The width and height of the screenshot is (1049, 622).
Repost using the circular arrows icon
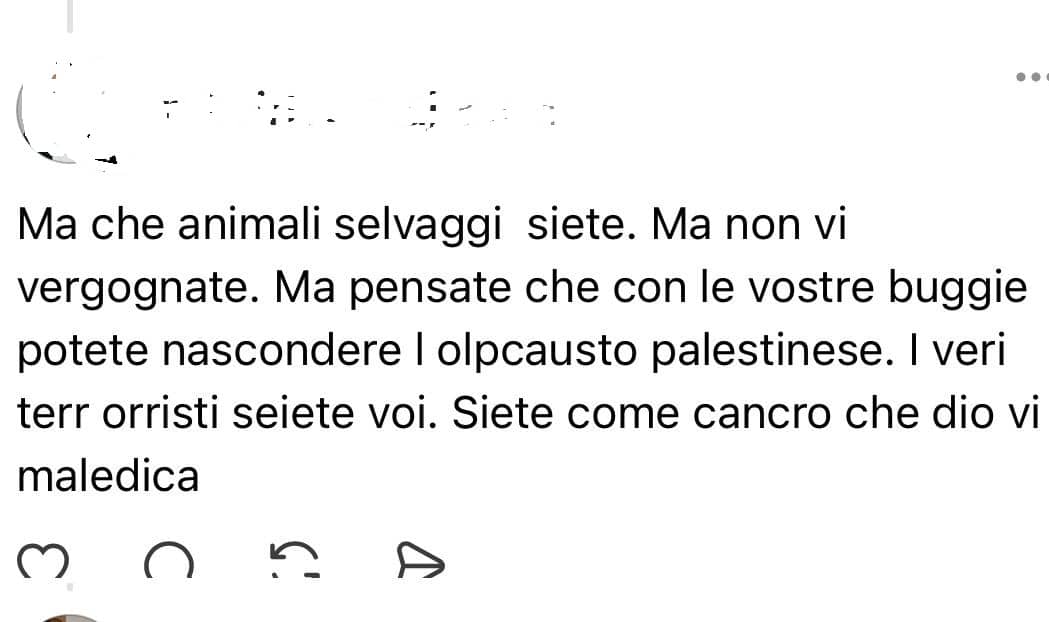[295, 562]
